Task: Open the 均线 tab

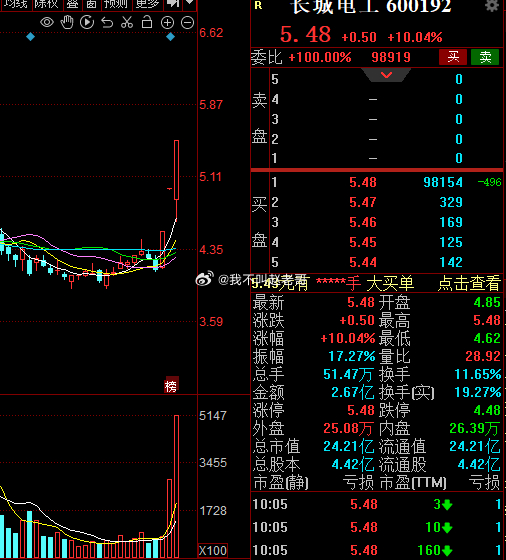Action: tap(15, 4)
